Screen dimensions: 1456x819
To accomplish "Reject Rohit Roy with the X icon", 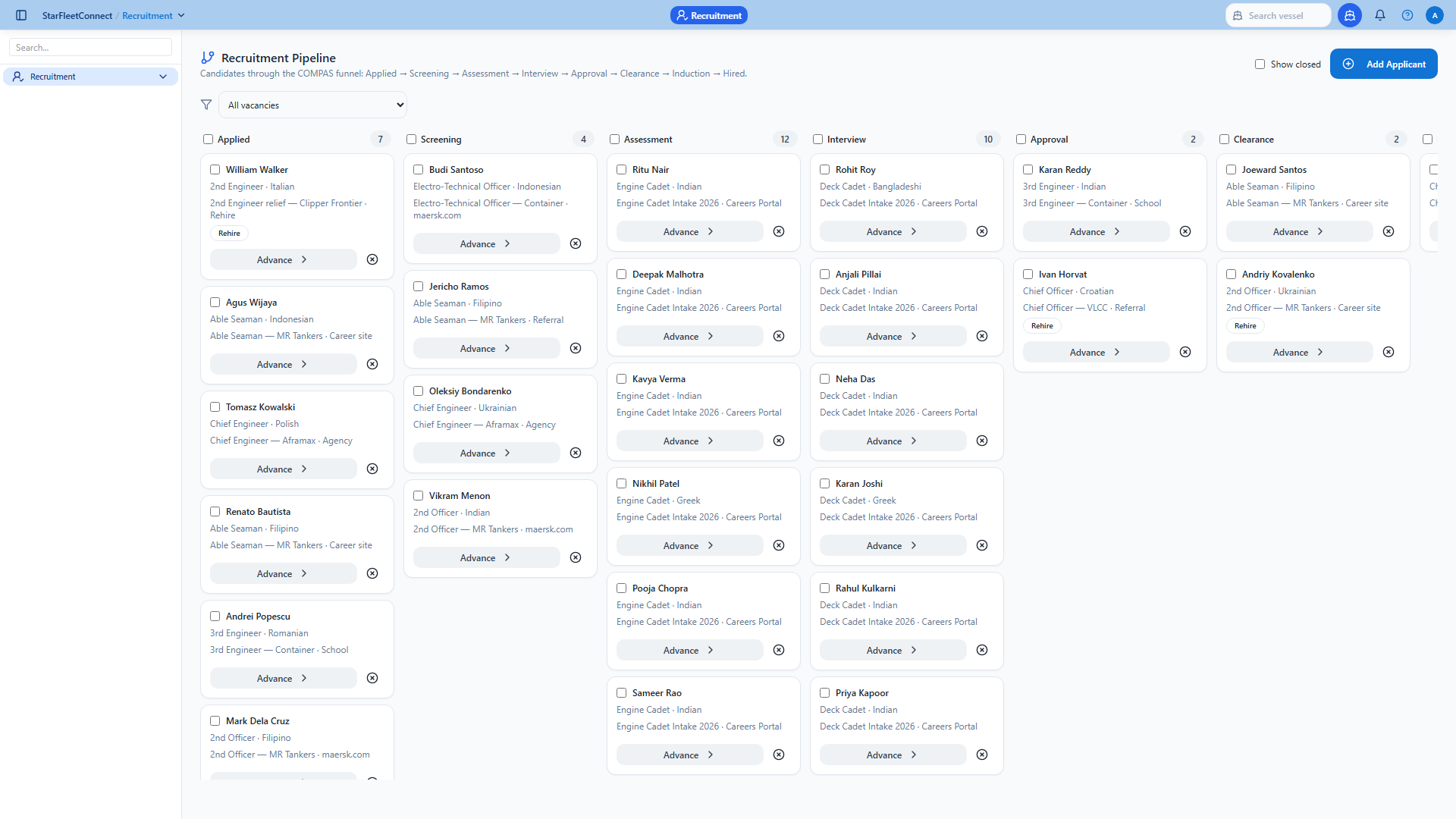I will pyautogui.click(x=982, y=231).
